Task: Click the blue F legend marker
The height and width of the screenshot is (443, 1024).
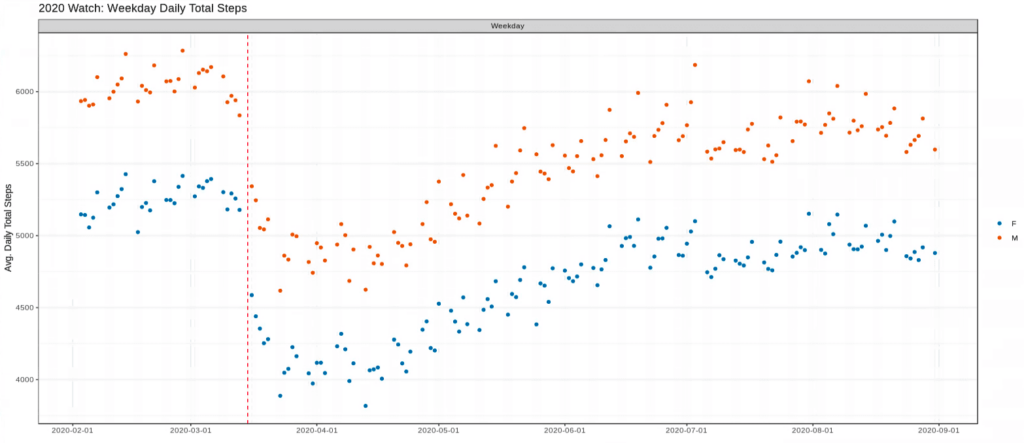Action: click(999, 223)
